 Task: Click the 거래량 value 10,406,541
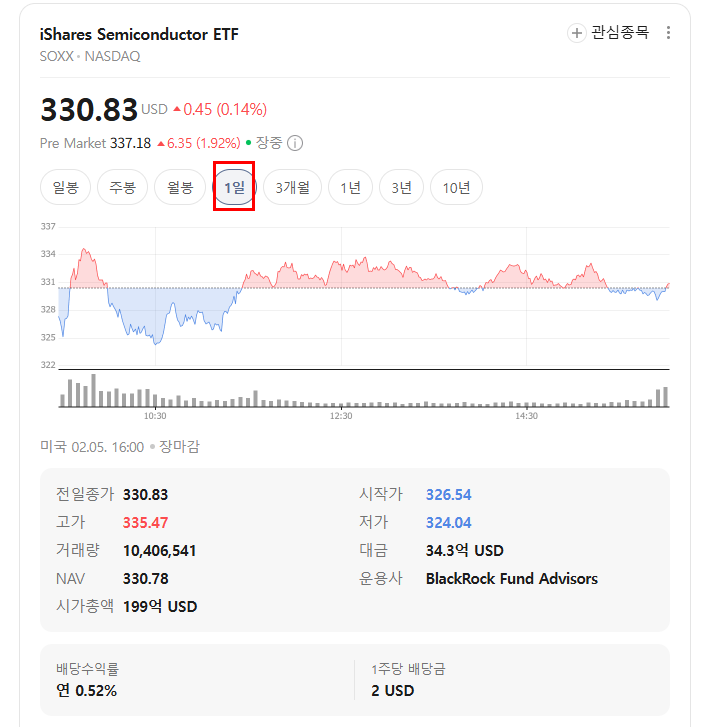click(159, 551)
